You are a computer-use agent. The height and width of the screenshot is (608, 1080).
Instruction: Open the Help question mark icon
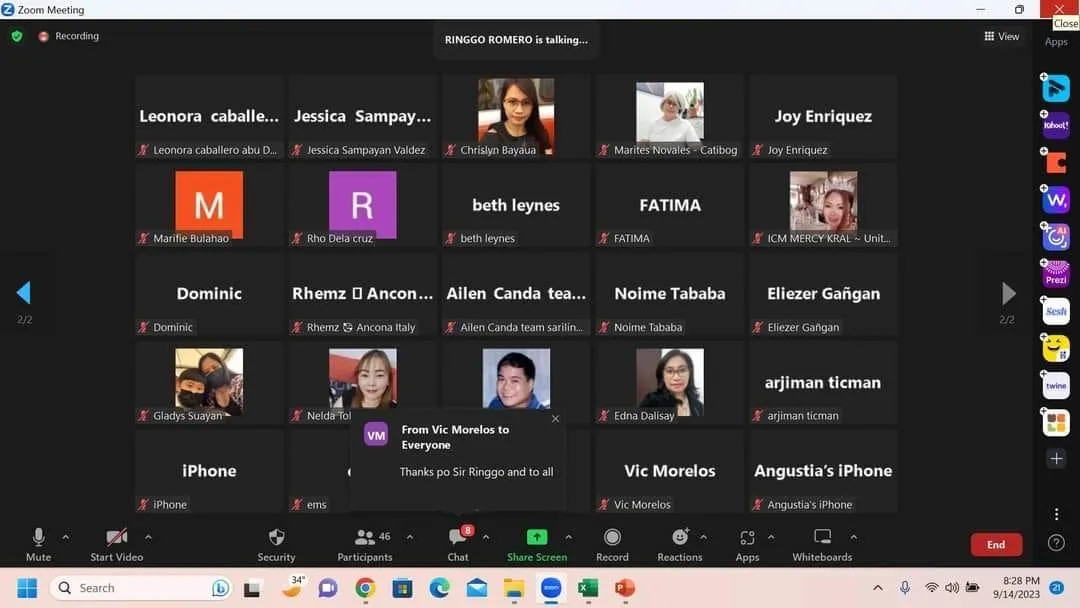click(1056, 543)
